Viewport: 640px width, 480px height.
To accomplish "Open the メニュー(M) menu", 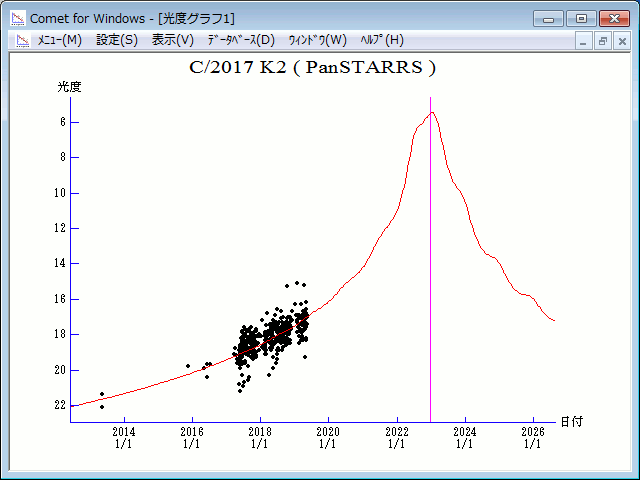I will pyautogui.click(x=59, y=40).
